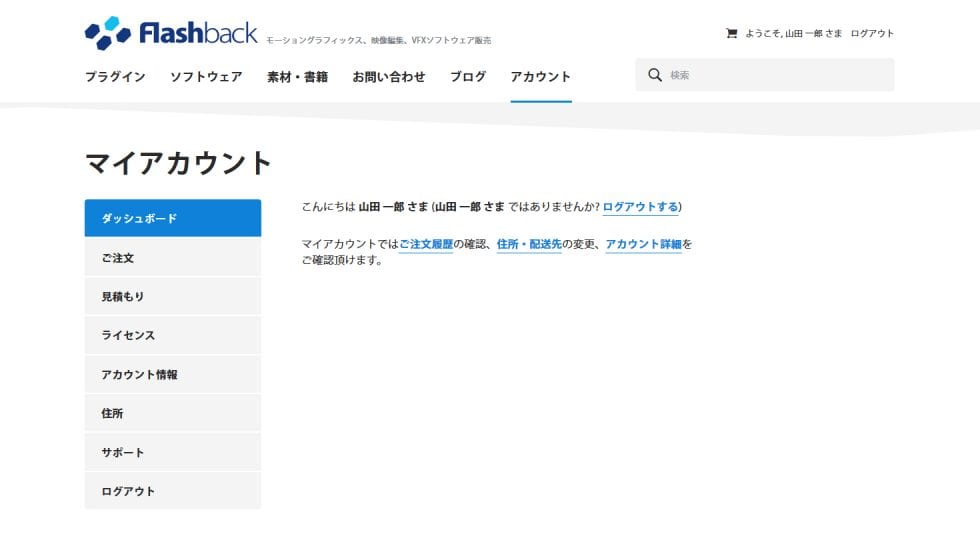Open the アカウント menu item
Viewport: 980px width, 560px height.
(x=541, y=77)
